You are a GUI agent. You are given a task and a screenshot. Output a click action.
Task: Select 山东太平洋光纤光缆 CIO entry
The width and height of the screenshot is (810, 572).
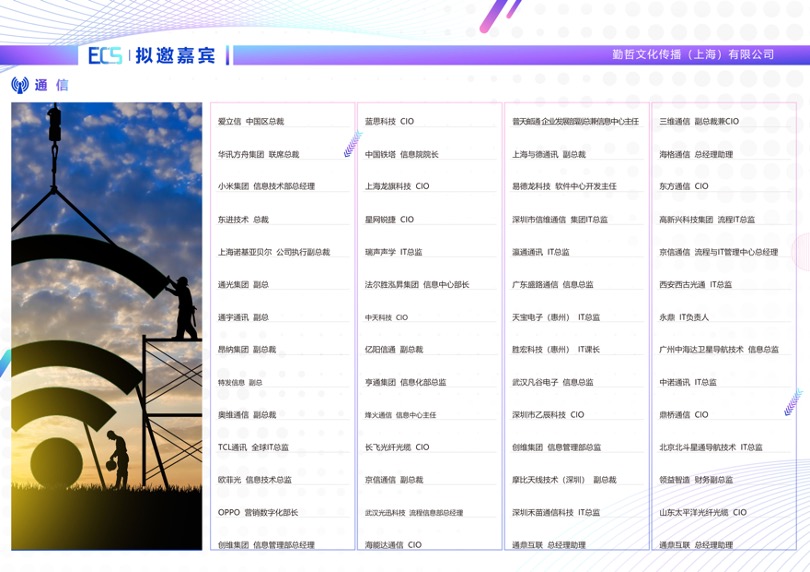pos(703,512)
